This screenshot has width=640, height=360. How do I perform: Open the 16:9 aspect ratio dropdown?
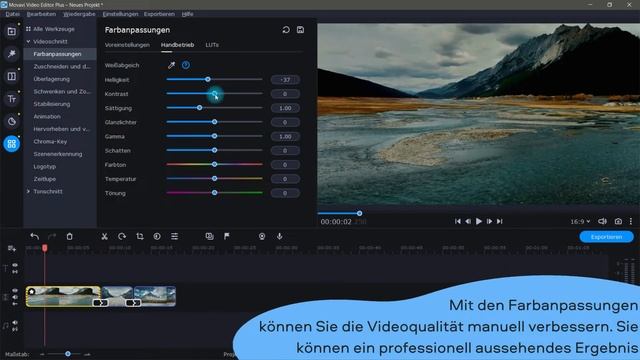pyautogui.click(x=580, y=221)
